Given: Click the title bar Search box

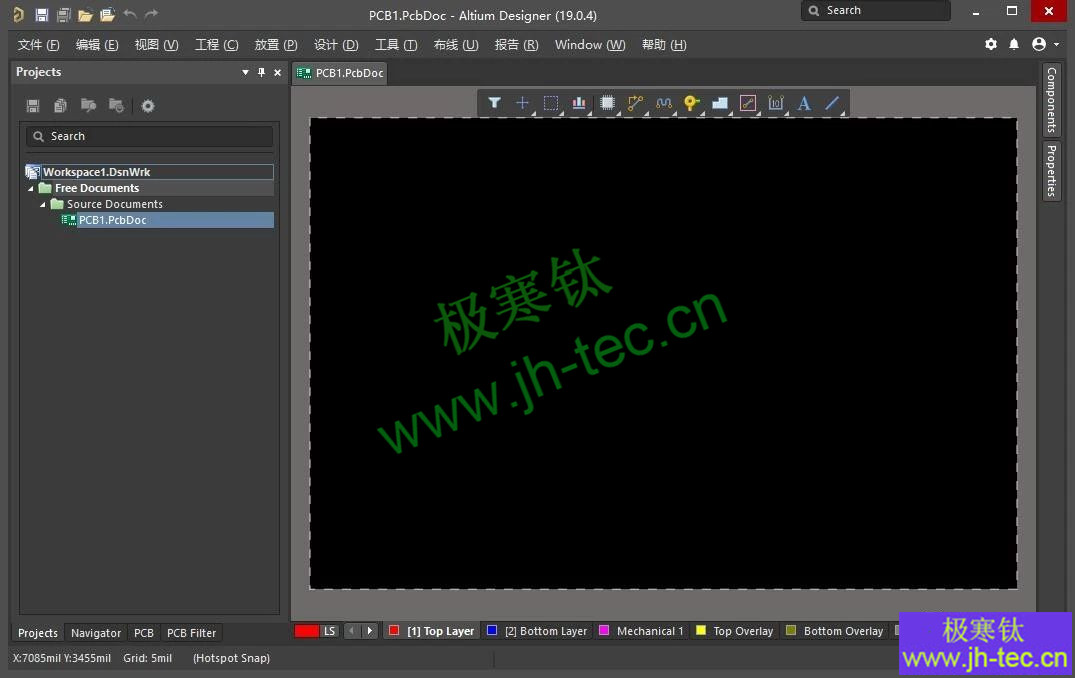Looking at the screenshot, I should tap(875, 10).
